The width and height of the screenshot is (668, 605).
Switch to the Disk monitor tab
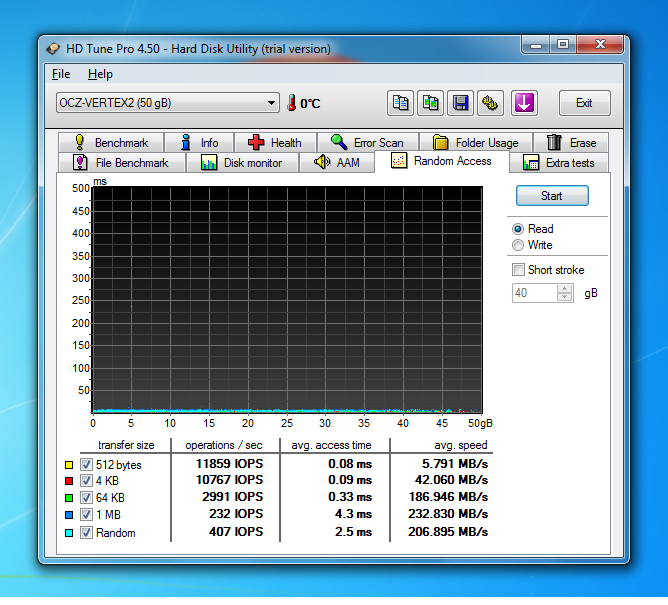pyautogui.click(x=241, y=163)
